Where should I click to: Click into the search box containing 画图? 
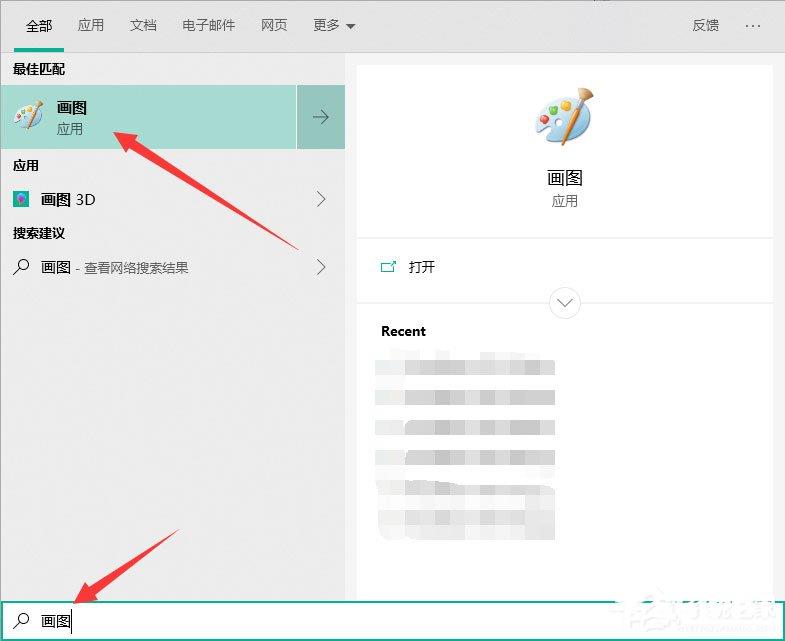tap(392, 620)
